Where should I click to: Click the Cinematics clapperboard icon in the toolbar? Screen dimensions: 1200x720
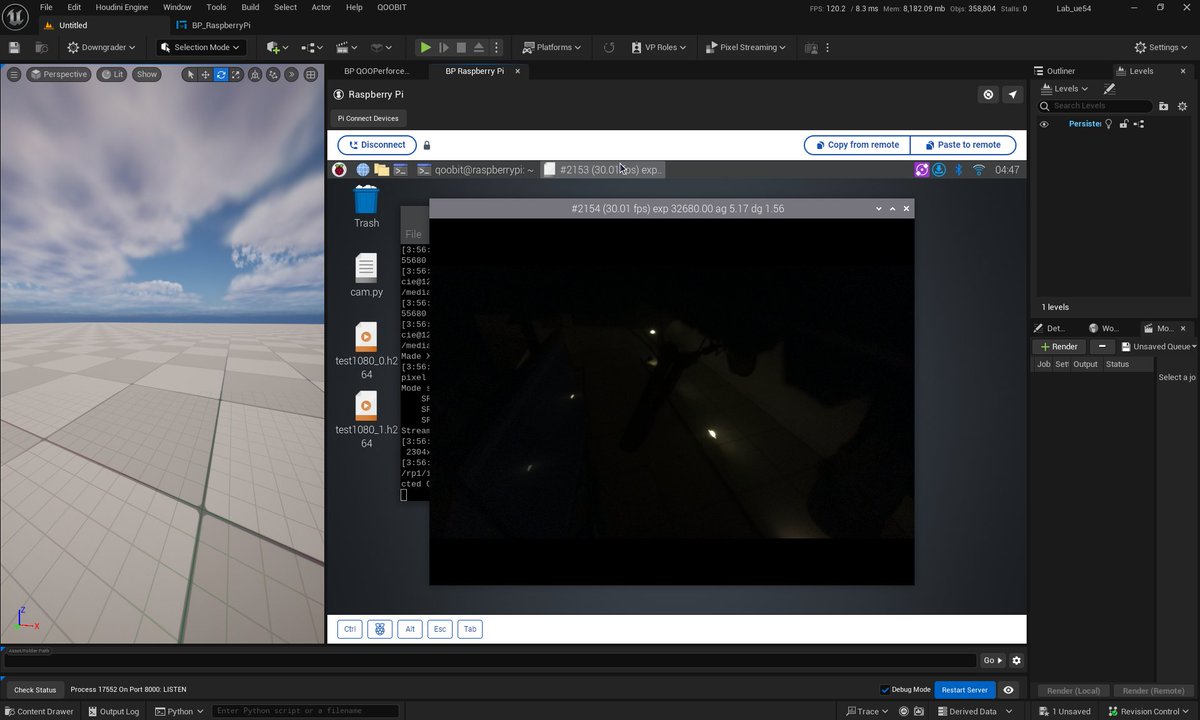click(344, 47)
